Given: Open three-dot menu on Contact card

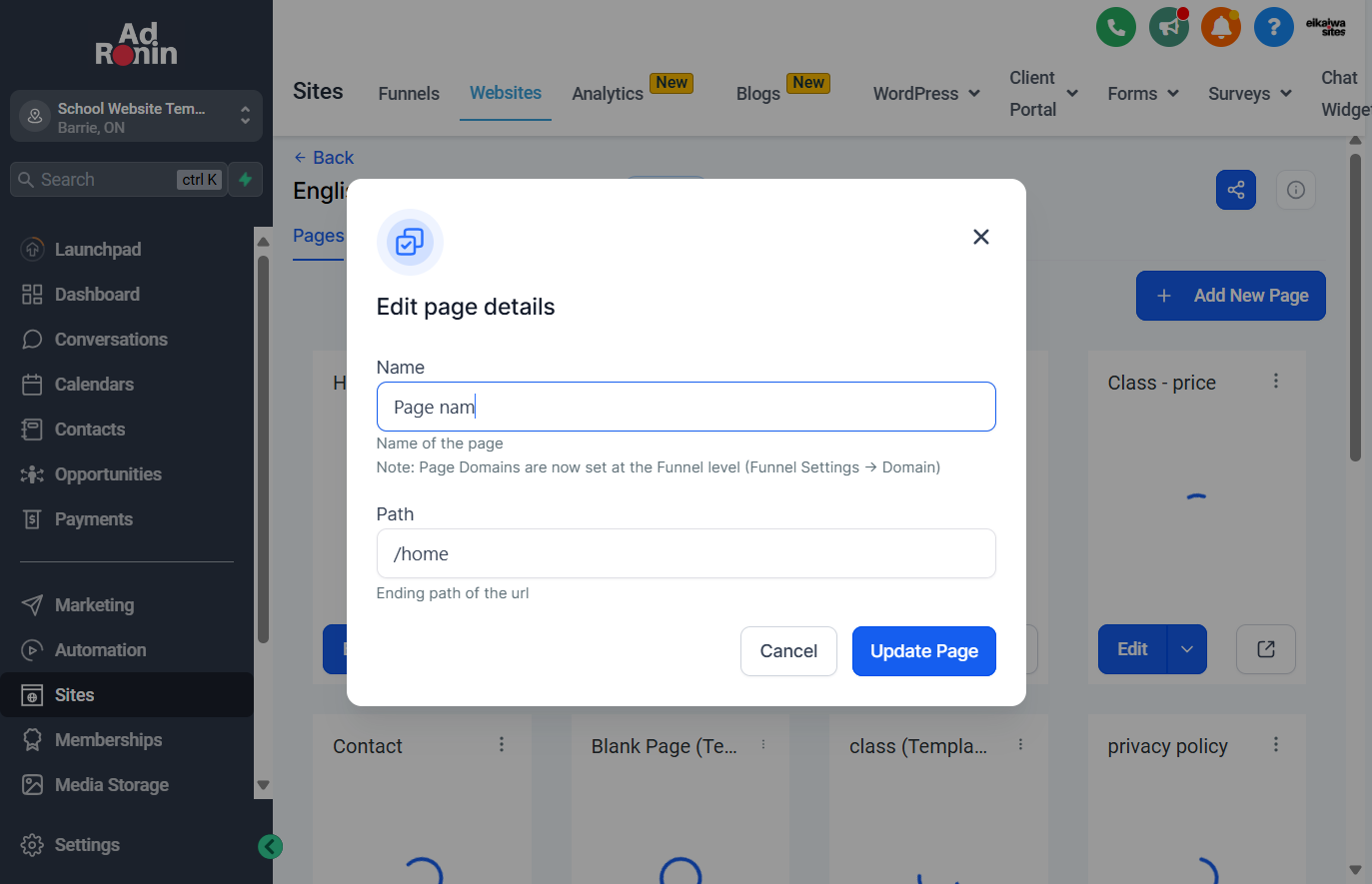Looking at the screenshot, I should [x=502, y=744].
